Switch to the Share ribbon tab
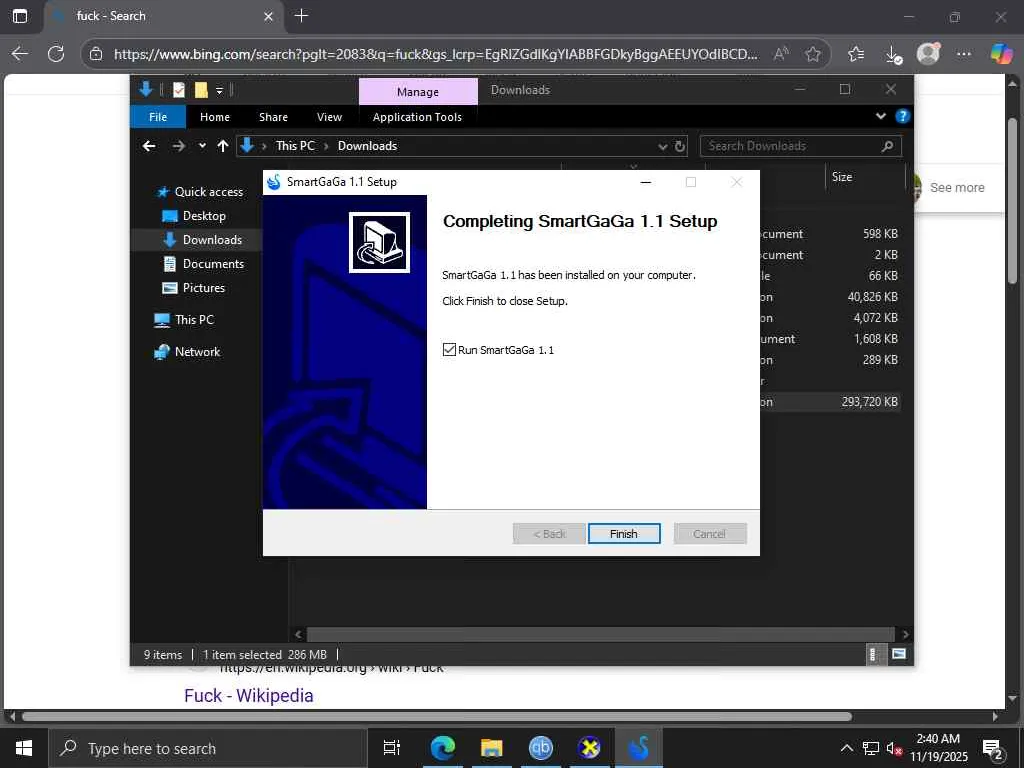The height and width of the screenshot is (768, 1024). 273,117
